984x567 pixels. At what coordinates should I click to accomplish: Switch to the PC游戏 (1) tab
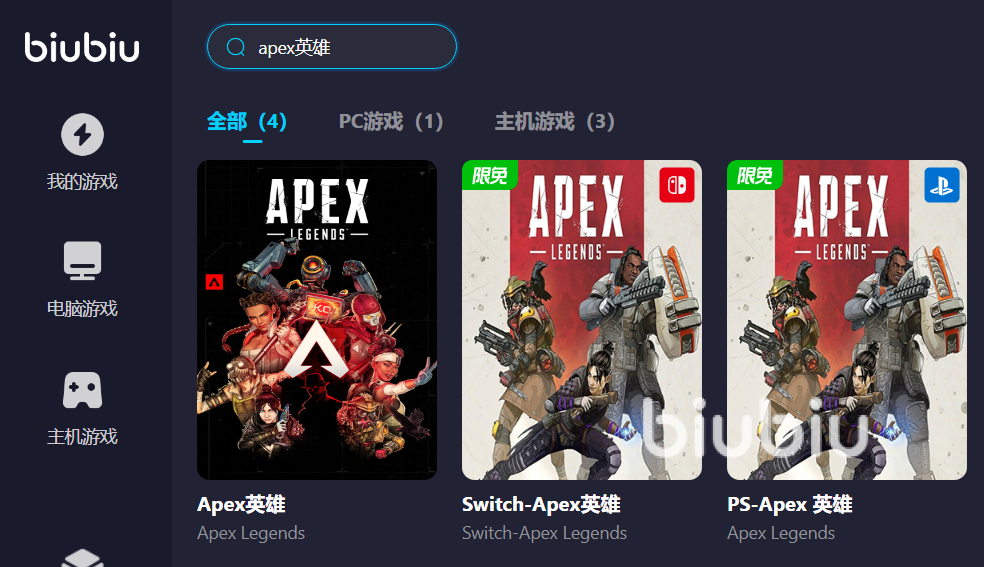click(x=391, y=121)
